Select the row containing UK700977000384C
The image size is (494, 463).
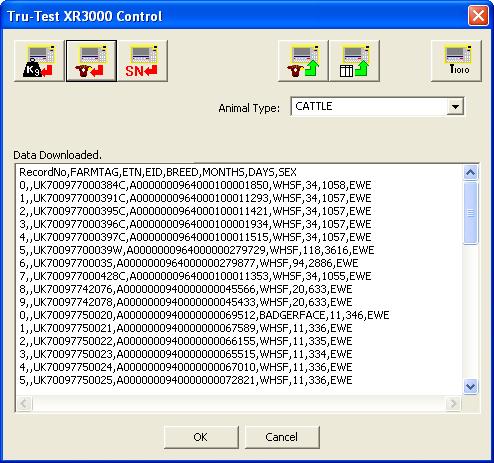[195, 185]
